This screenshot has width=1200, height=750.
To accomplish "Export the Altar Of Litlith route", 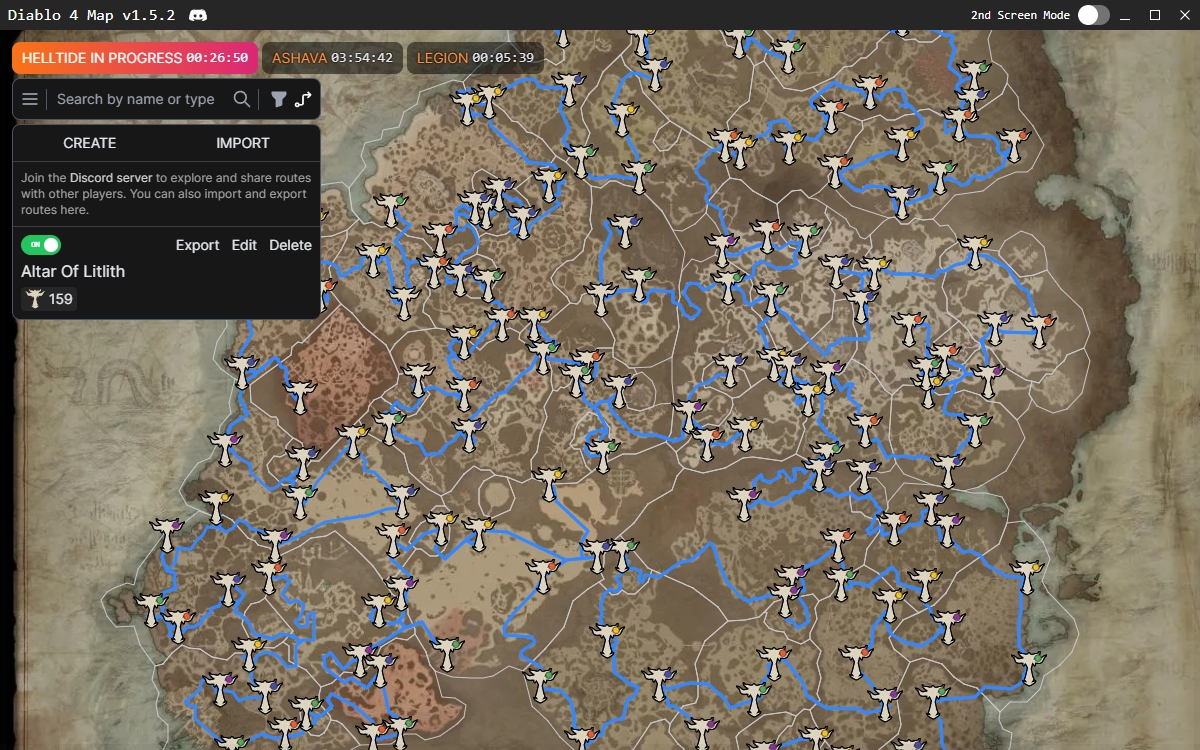I will [x=197, y=245].
